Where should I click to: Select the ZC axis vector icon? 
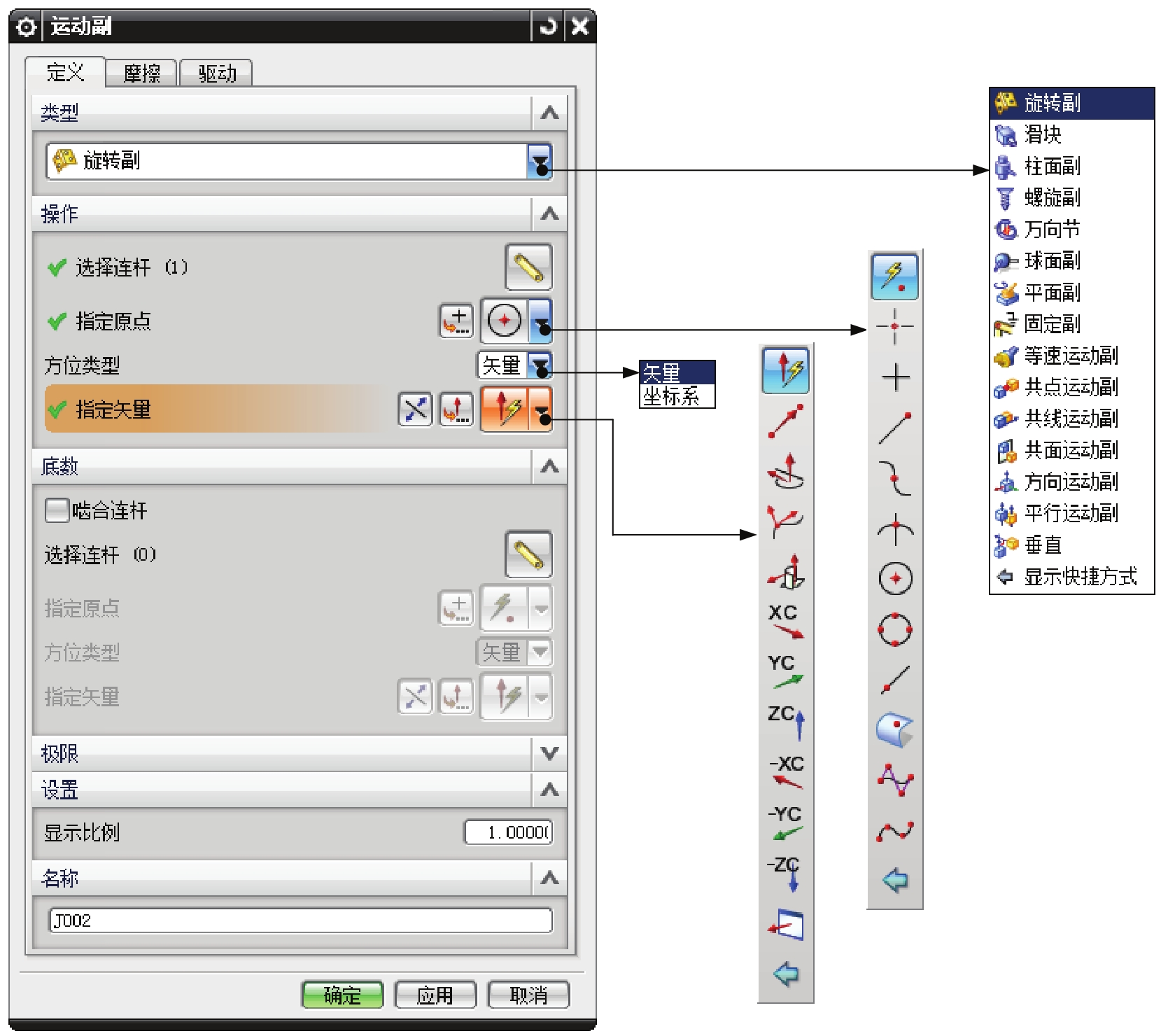(785, 722)
